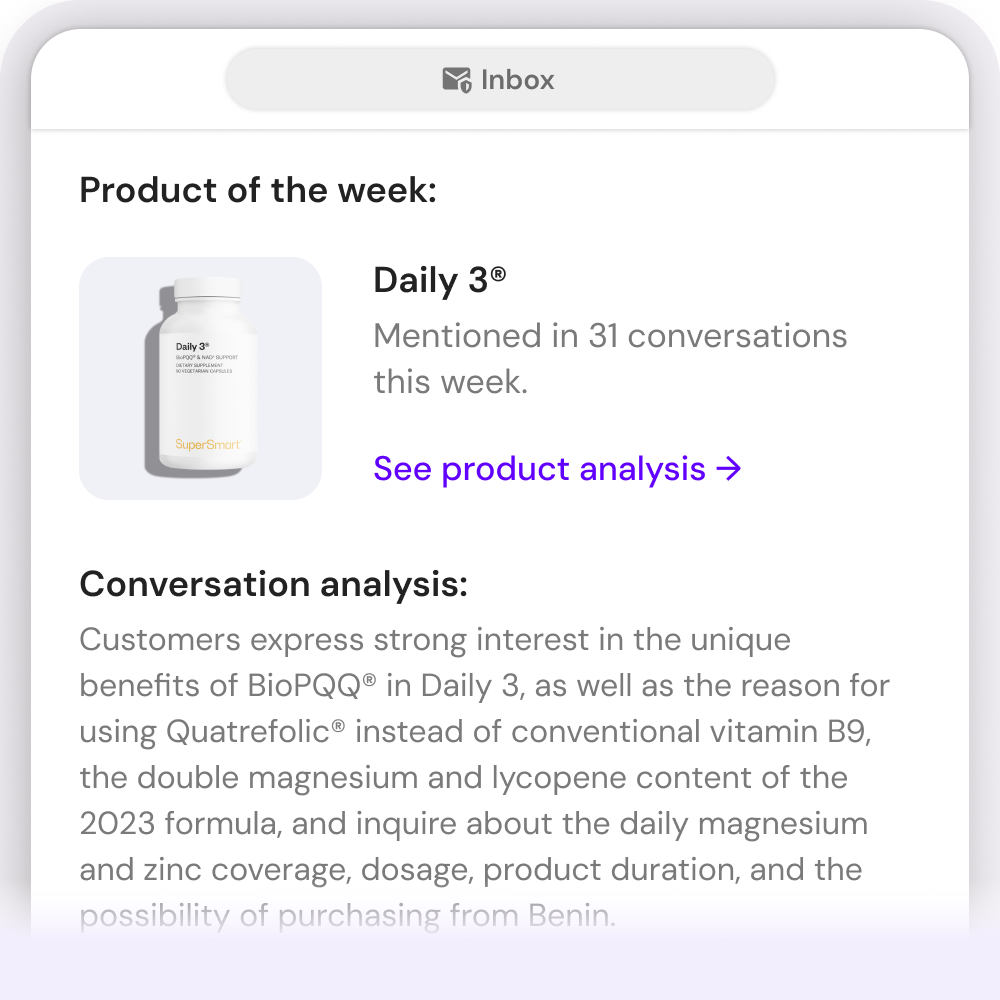Click the SuperSmart logo on the bottle
1000x1000 pixels.
[x=207, y=444]
